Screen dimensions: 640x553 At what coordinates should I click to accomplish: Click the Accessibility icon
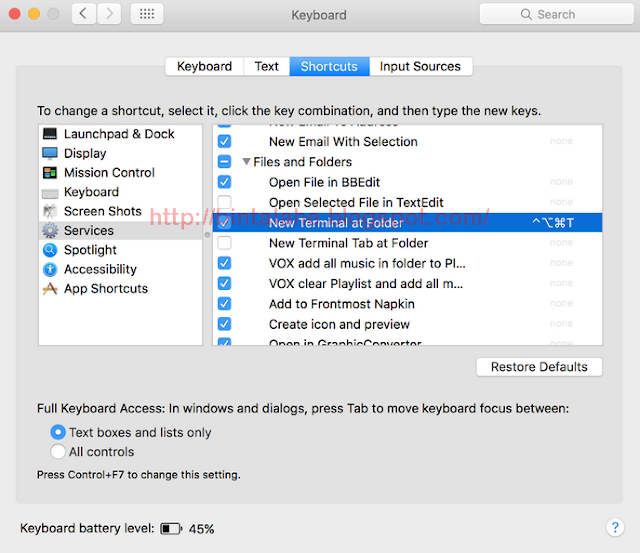[50, 269]
